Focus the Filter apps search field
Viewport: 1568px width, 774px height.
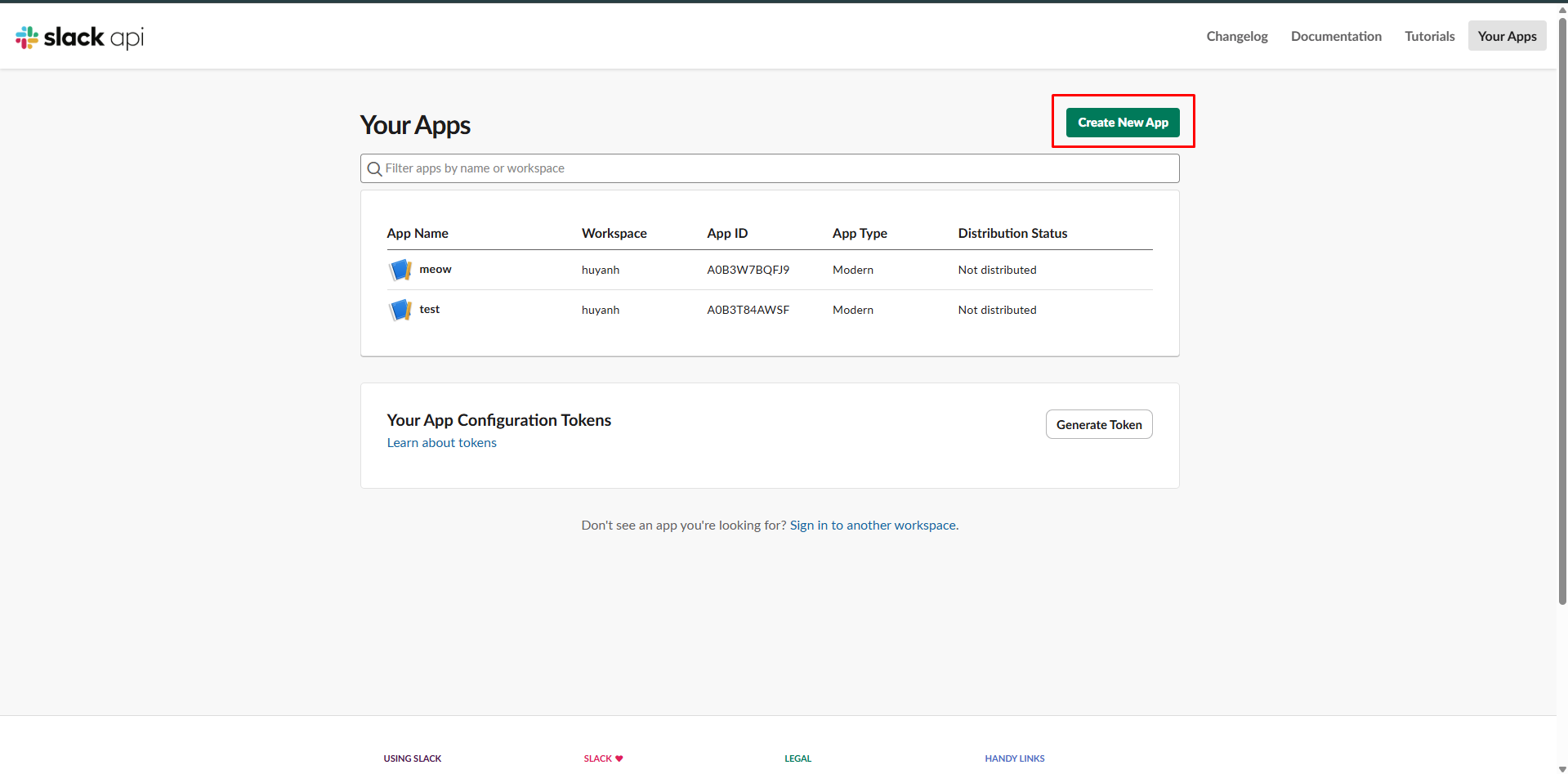pyautogui.click(x=770, y=168)
